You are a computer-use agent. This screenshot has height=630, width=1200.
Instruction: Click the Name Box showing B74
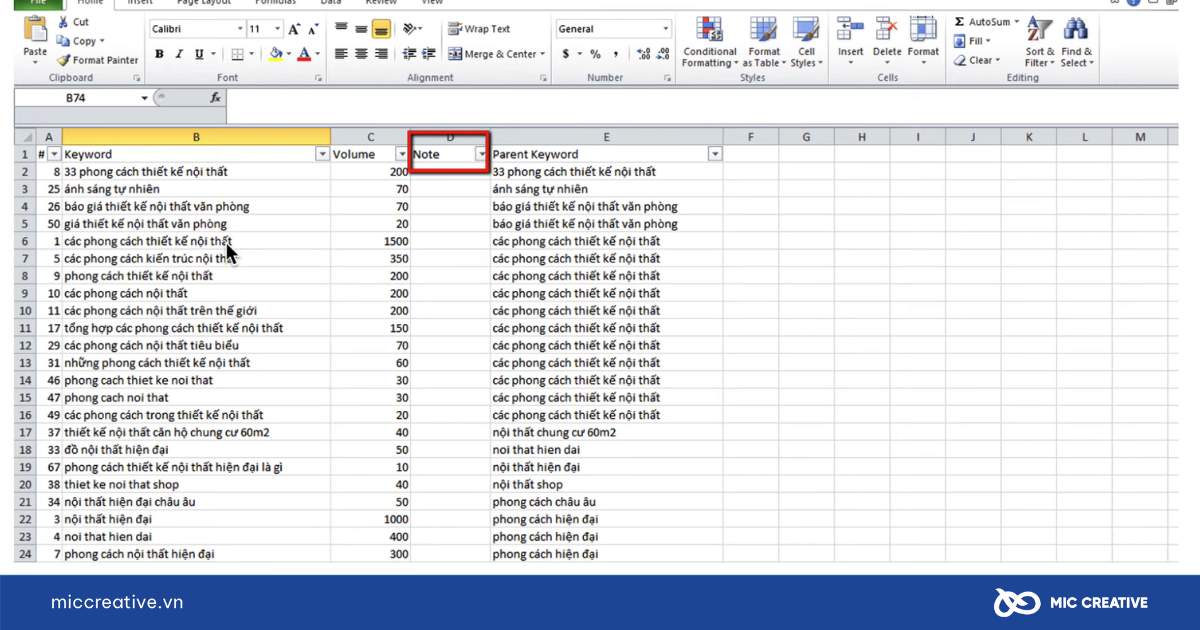(x=83, y=98)
